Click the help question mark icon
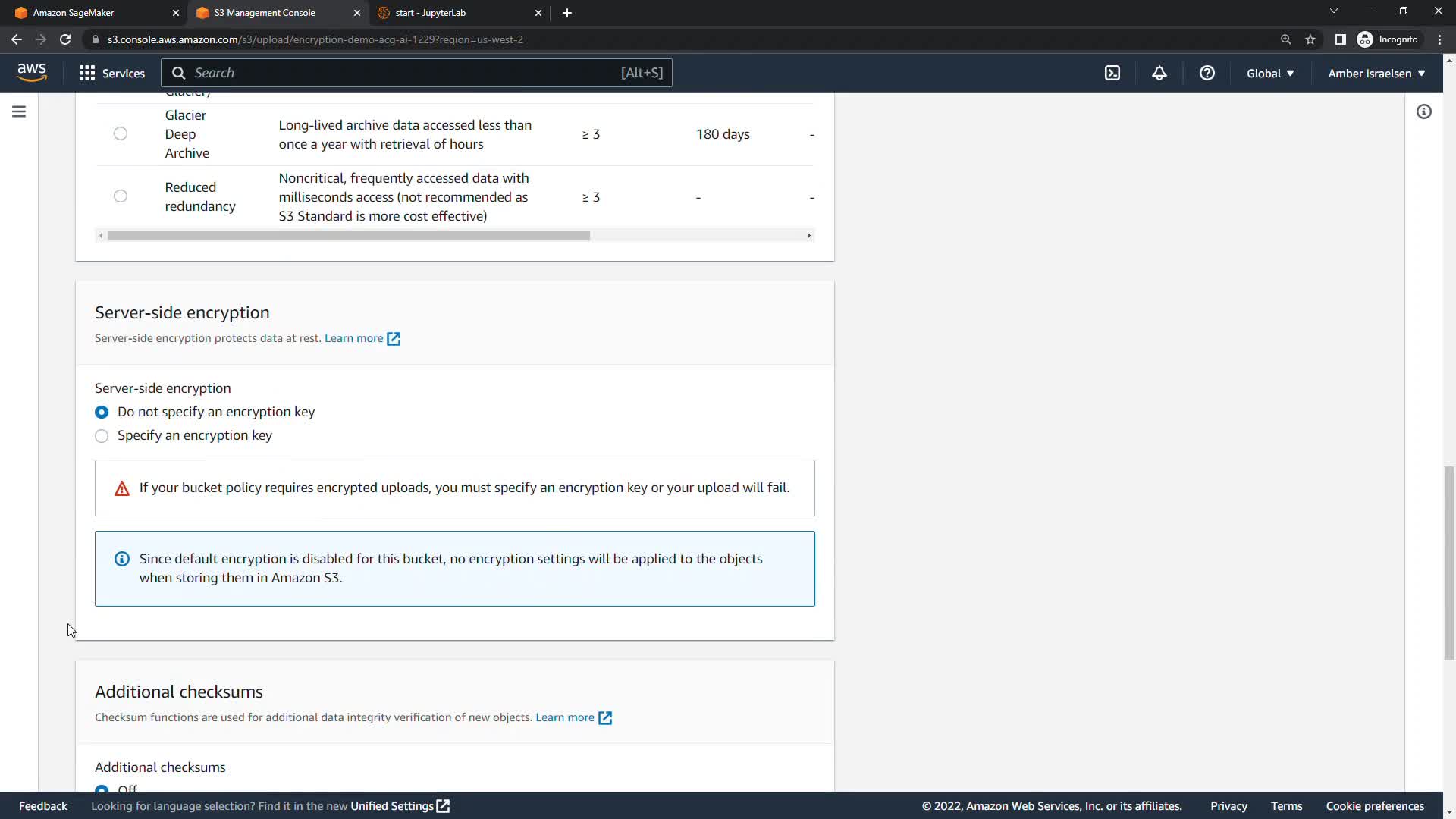This screenshot has height=819, width=1456. (x=1207, y=73)
